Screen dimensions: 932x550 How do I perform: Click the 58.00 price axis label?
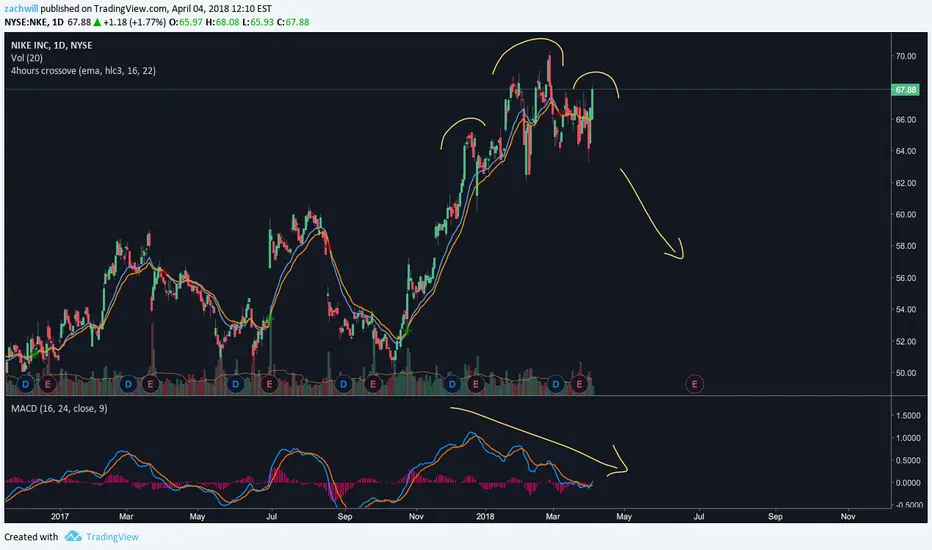click(x=906, y=246)
